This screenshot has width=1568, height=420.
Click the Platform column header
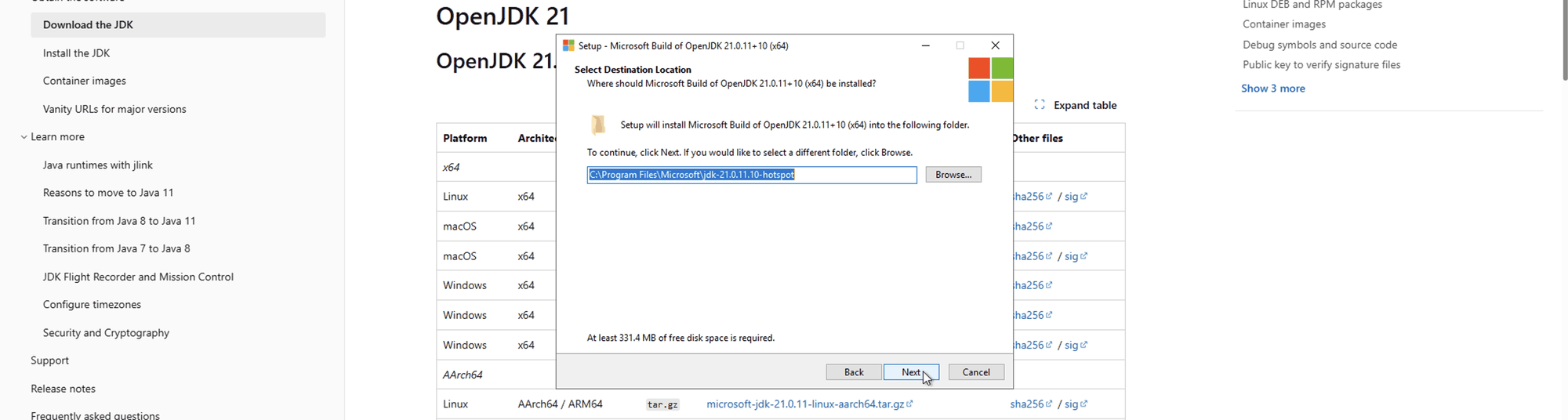click(465, 138)
